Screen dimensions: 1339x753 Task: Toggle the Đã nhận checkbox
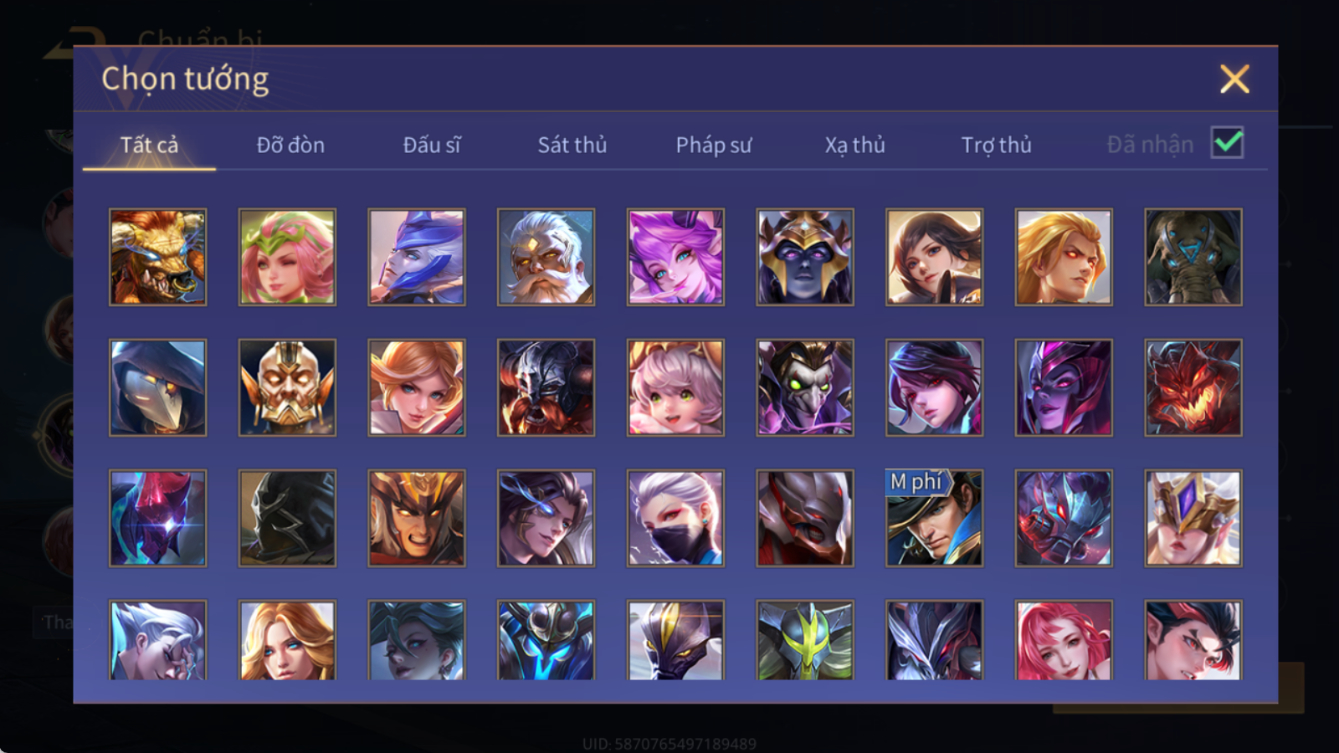click(x=1227, y=143)
